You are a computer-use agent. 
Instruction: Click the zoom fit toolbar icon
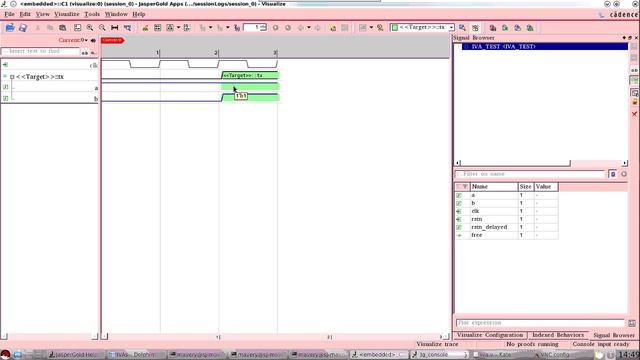tap(77, 28)
